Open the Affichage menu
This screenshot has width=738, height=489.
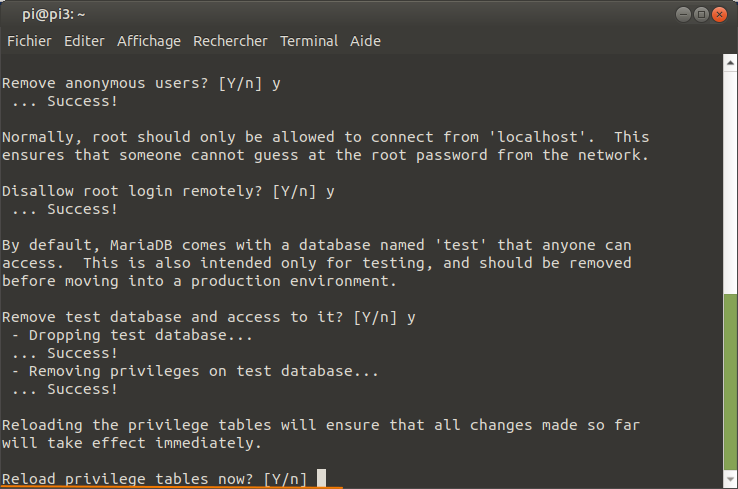click(x=149, y=41)
